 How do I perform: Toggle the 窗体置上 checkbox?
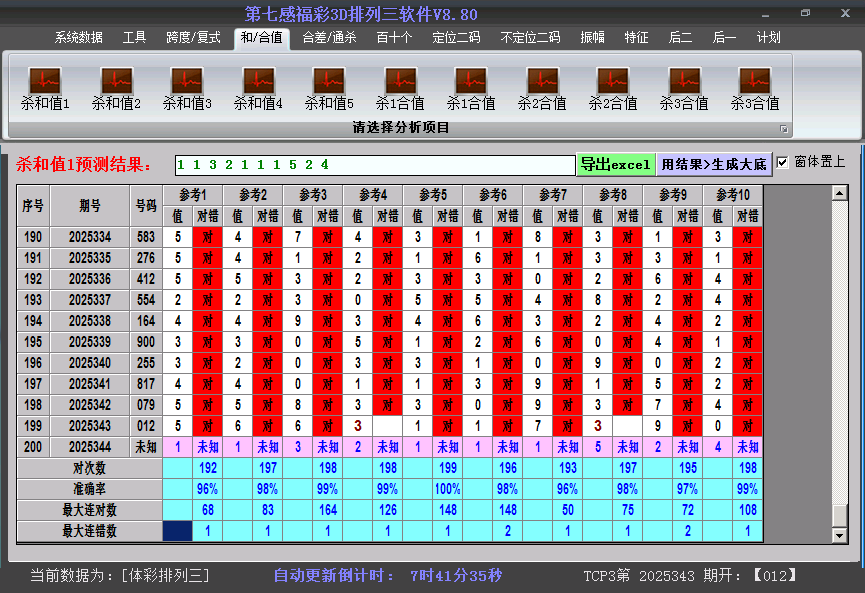click(783, 162)
